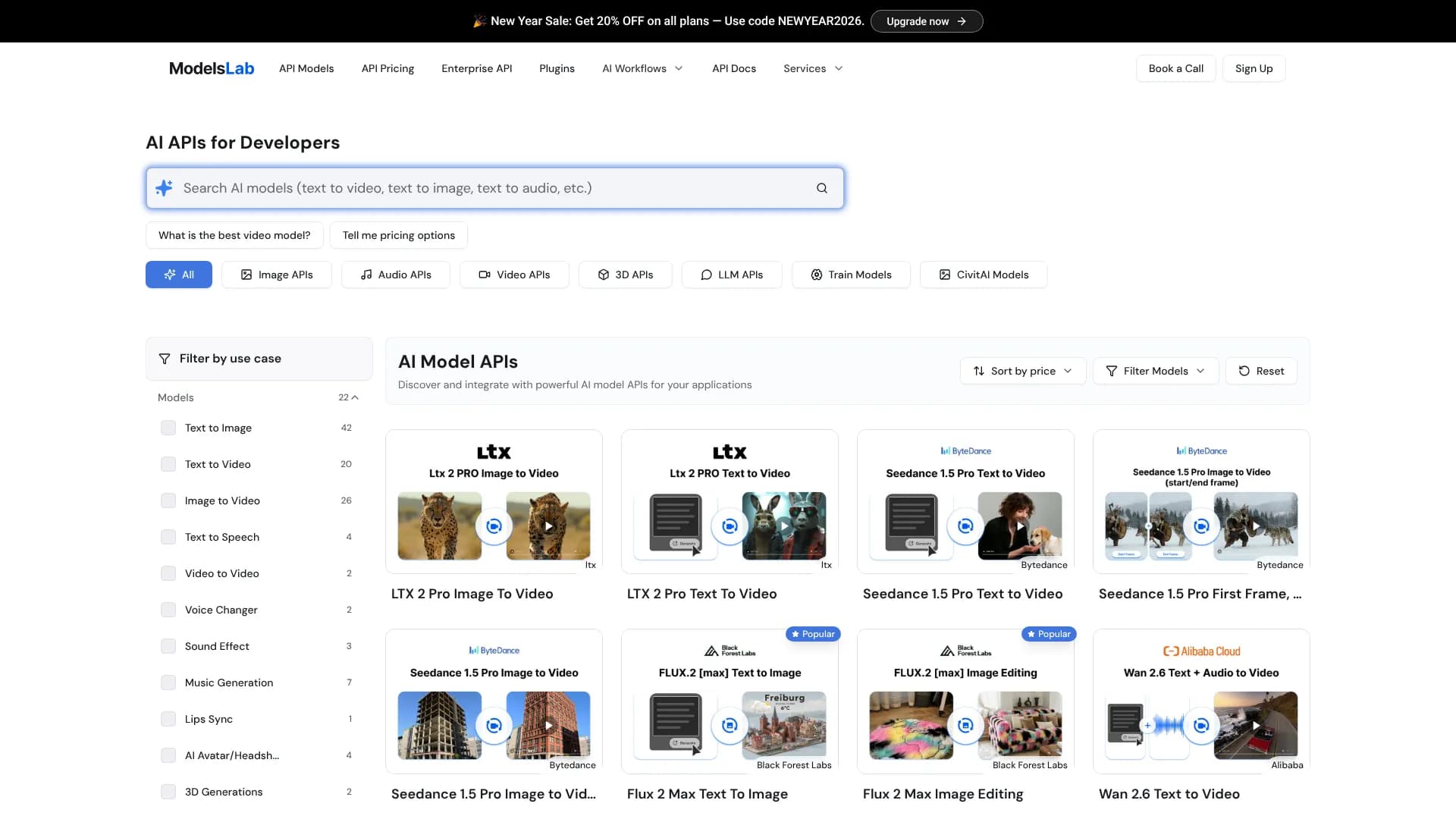The height and width of the screenshot is (819, 1456).
Task: Open Plugins in the navigation
Action: click(x=557, y=68)
